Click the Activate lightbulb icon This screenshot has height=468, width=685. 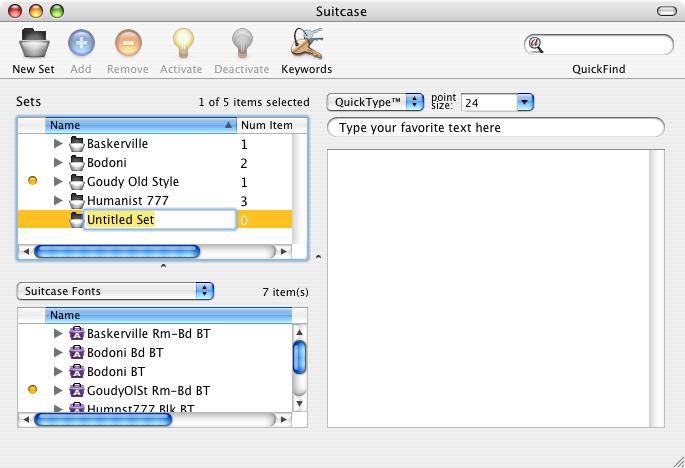pyautogui.click(x=183, y=43)
